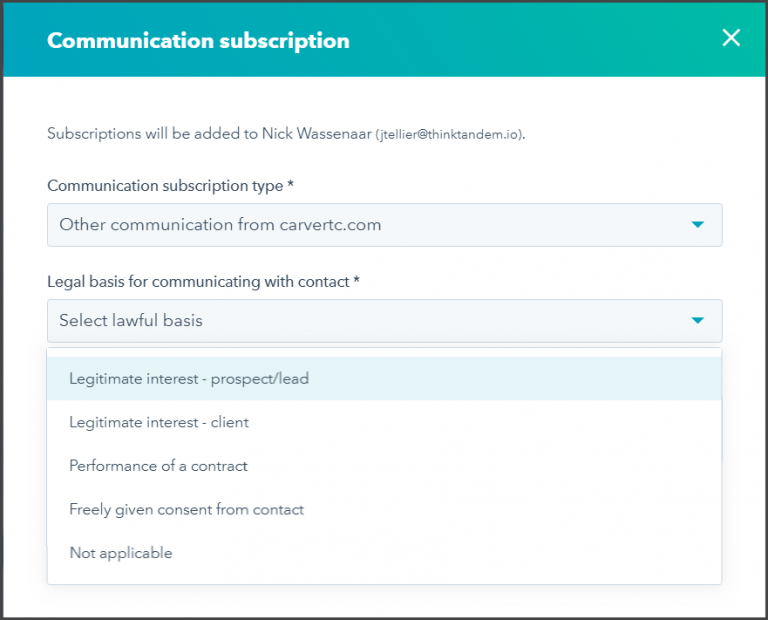
Task: Select Freely given consent from contact
Action: (x=186, y=509)
